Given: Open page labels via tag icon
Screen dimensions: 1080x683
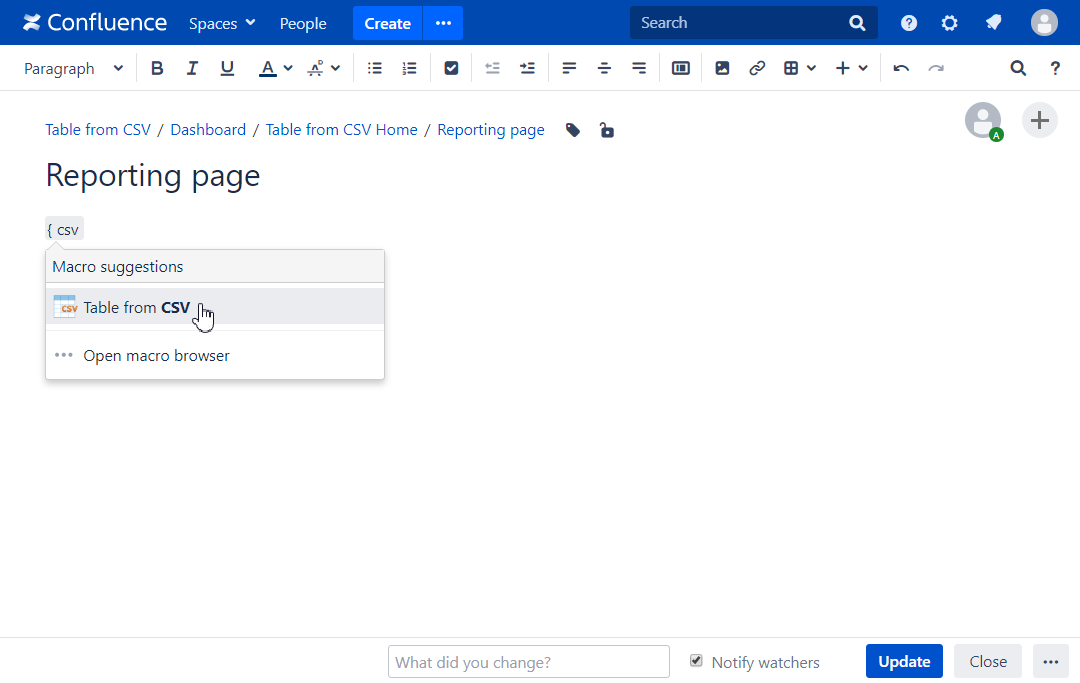Looking at the screenshot, I should (x=573, y=130).
